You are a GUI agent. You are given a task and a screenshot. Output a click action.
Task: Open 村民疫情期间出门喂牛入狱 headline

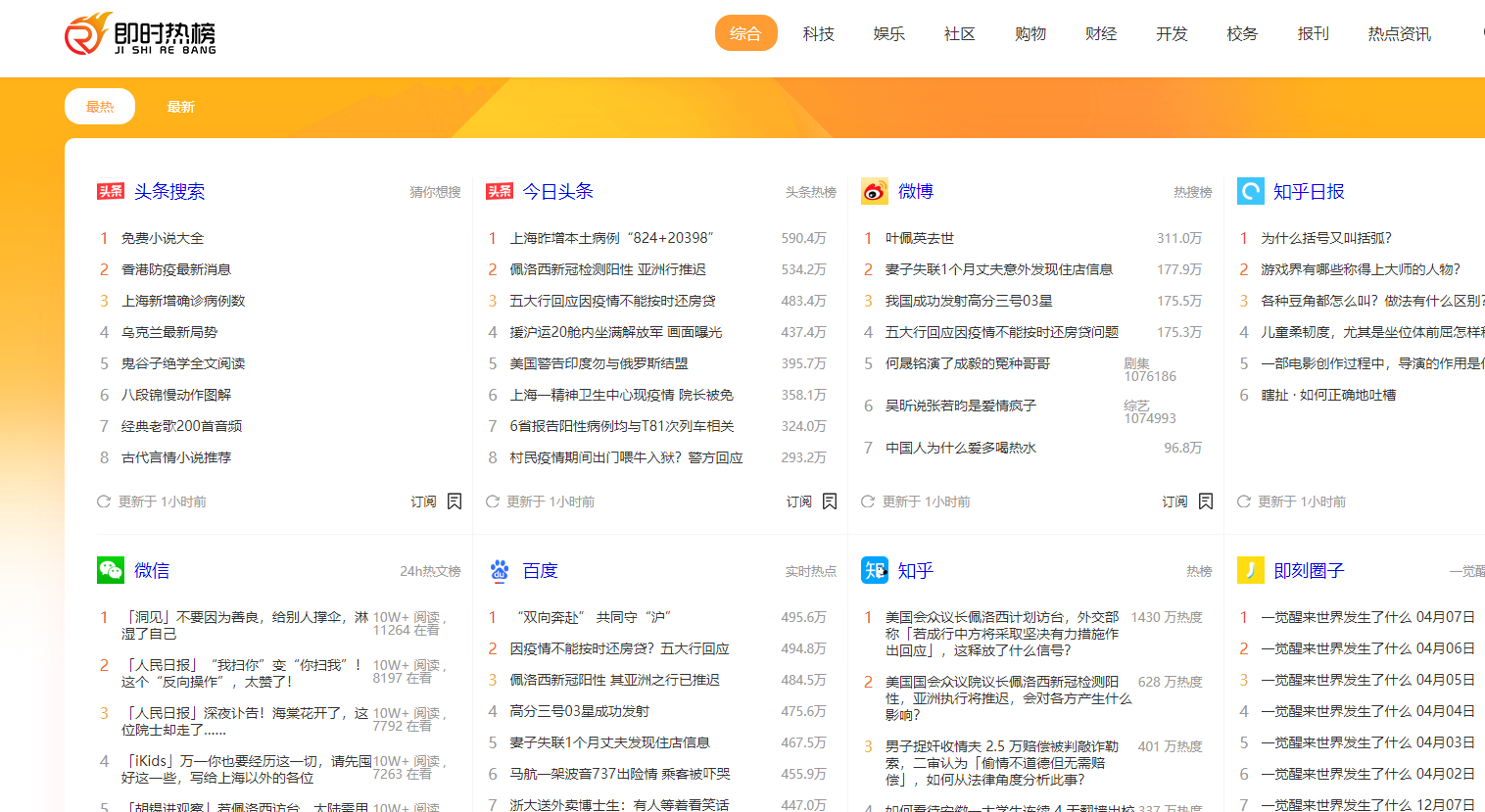click(626, 457)
